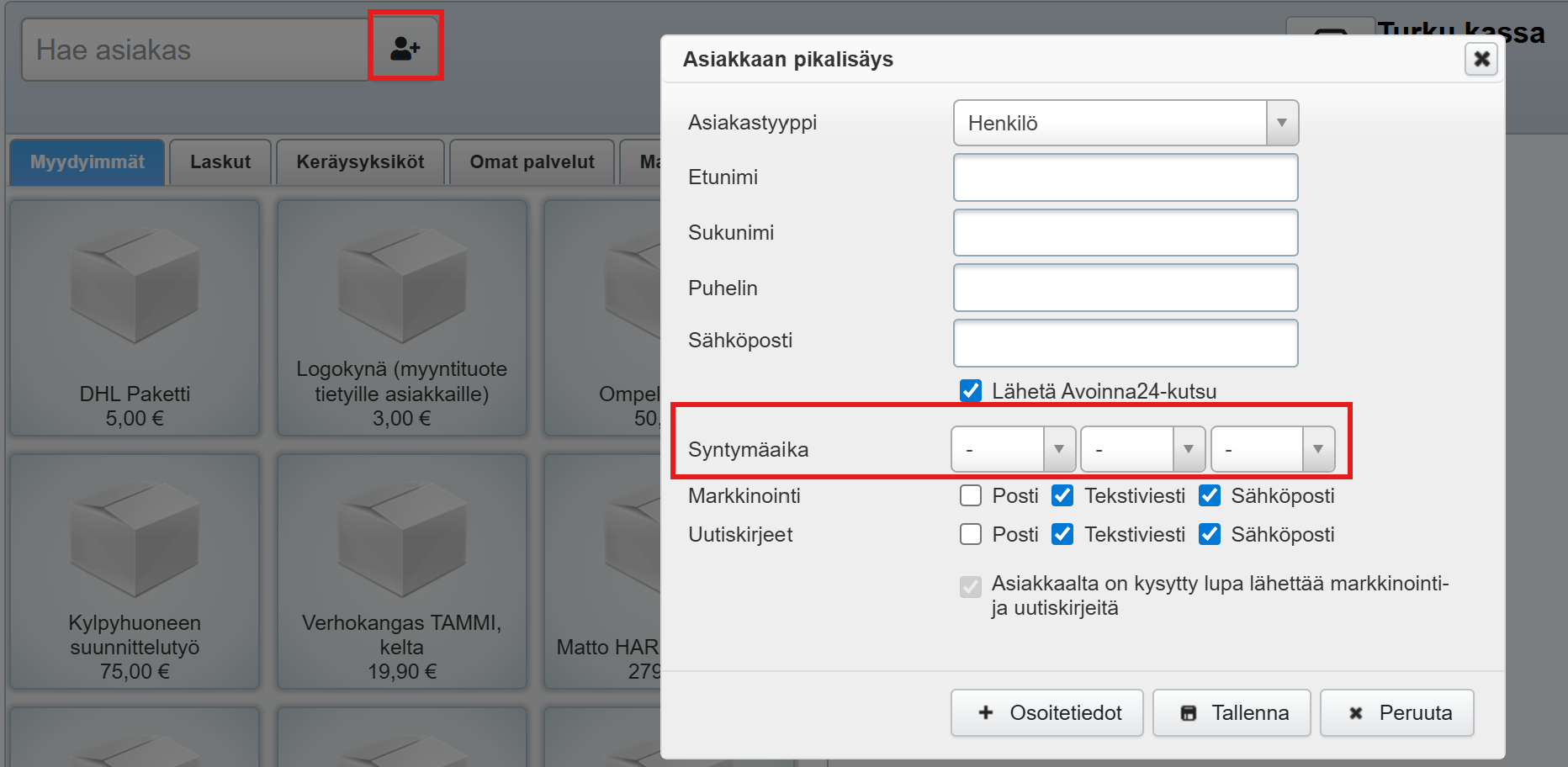The height and width of the screenshot is (767, 1568).
Task: Open the Asiakastyyppi dropdown
Action: (x=1126, y=123)
